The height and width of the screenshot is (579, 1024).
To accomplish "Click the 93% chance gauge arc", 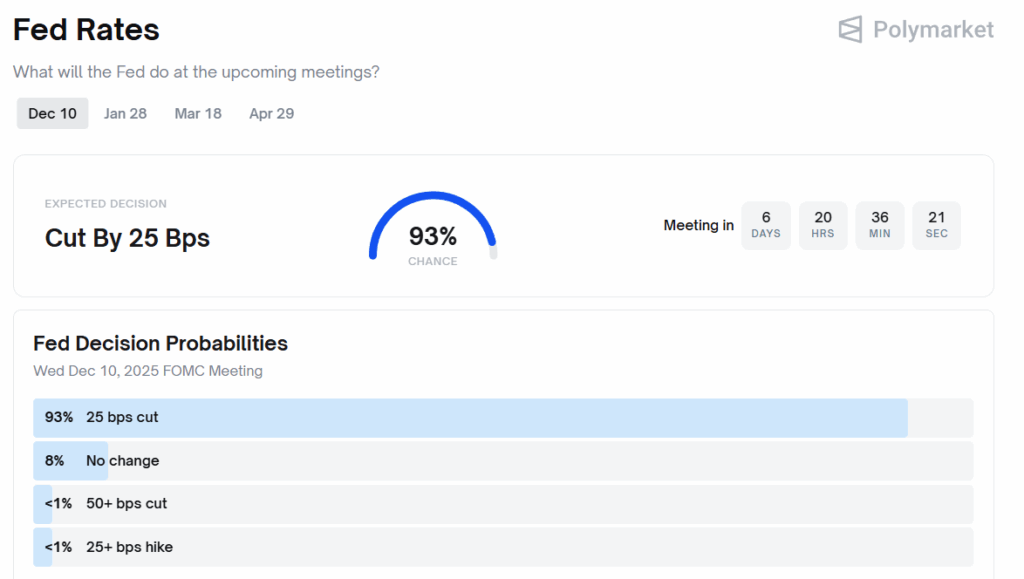I will click(432, 200).
